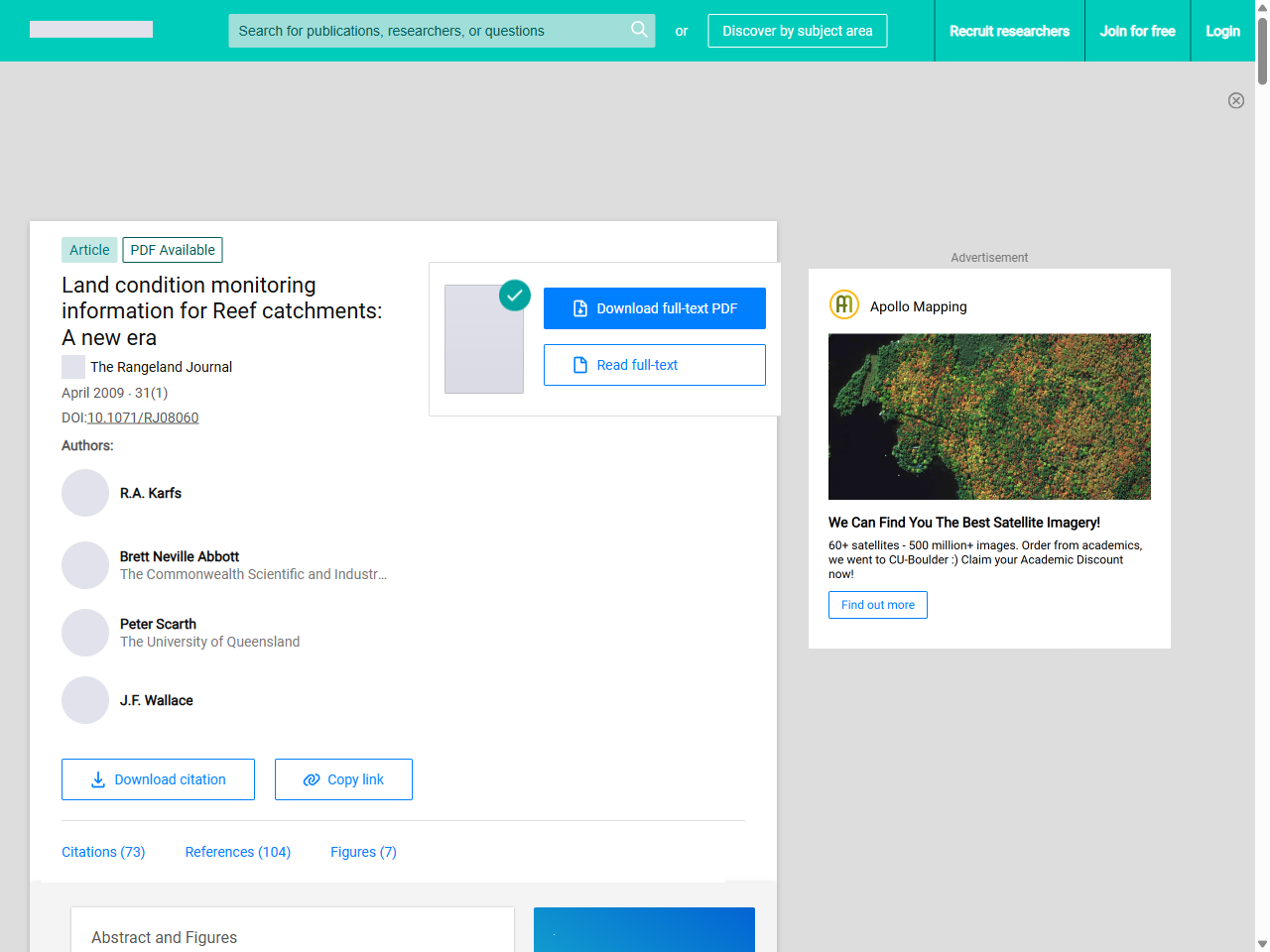Click the satellite imagery ad image
1270x952 pixels.
(x=989, y=416)
